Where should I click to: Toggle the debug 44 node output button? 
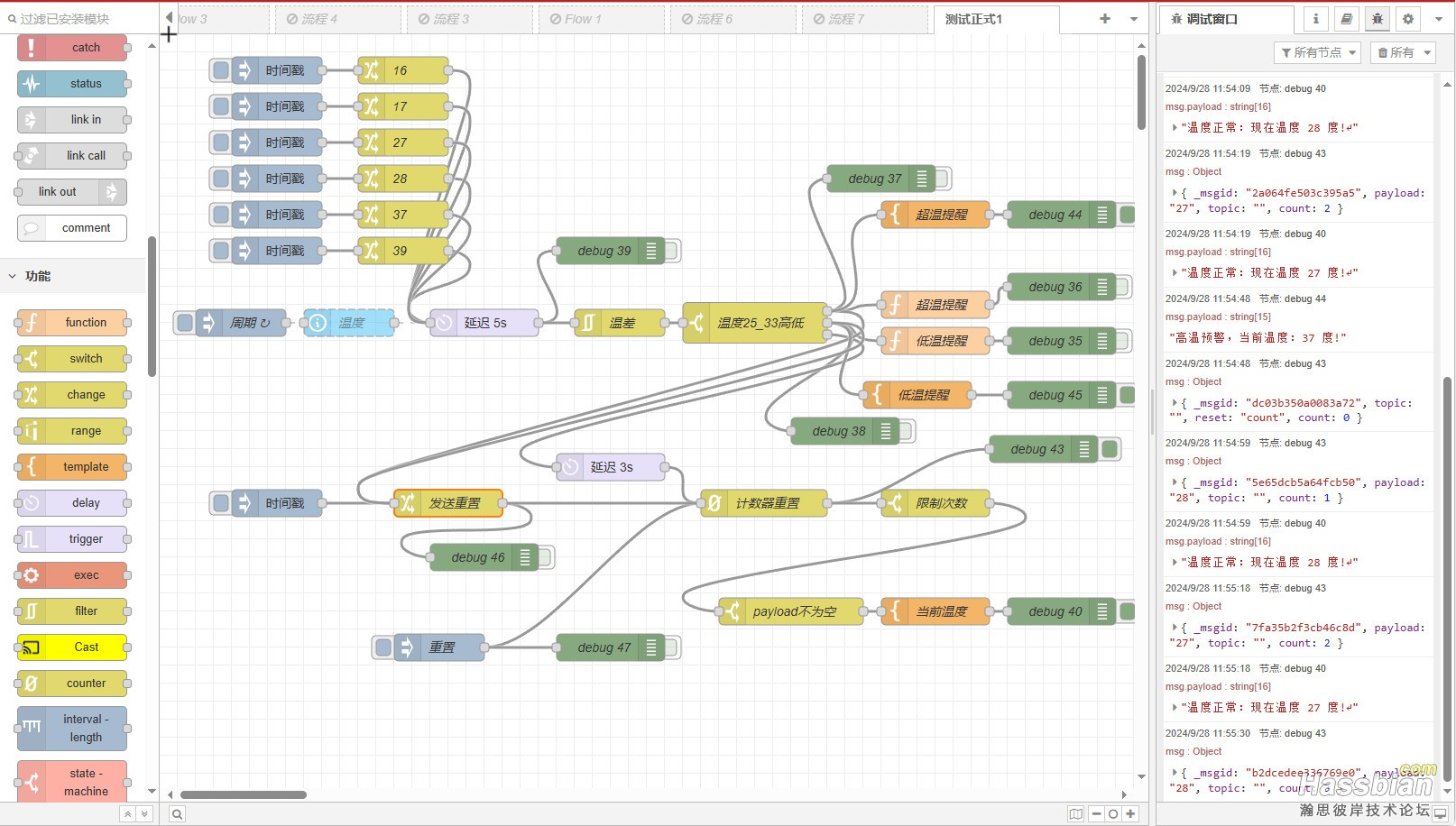point(1126,215)
